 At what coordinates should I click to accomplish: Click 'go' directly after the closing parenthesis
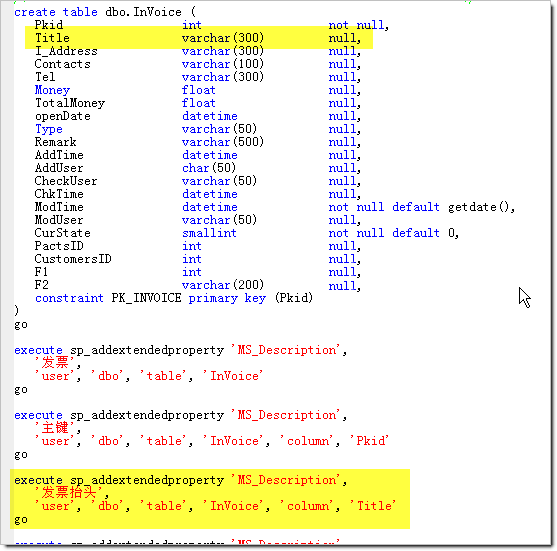tap(21, 325)
